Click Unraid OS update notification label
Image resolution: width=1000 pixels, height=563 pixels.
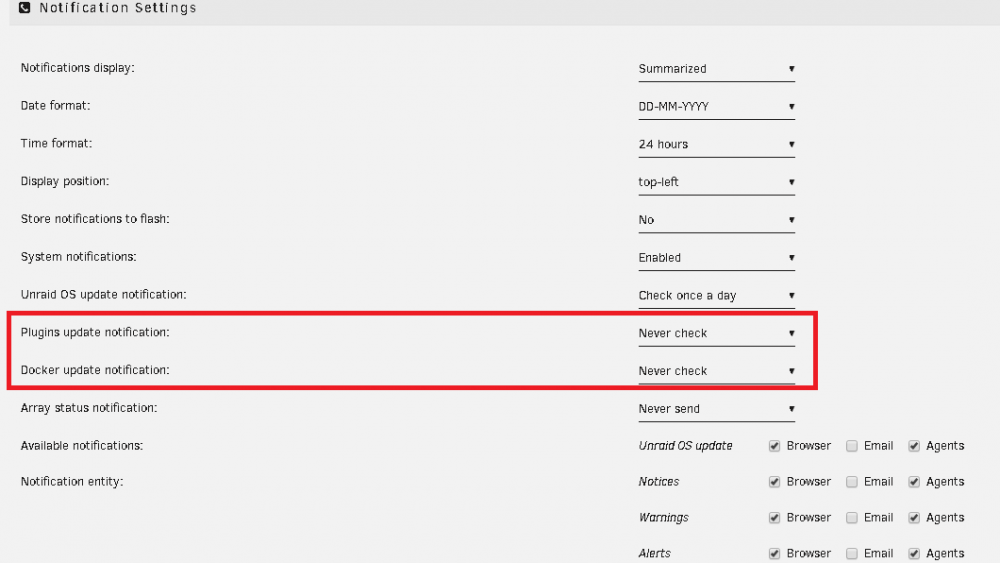point(103,295)
